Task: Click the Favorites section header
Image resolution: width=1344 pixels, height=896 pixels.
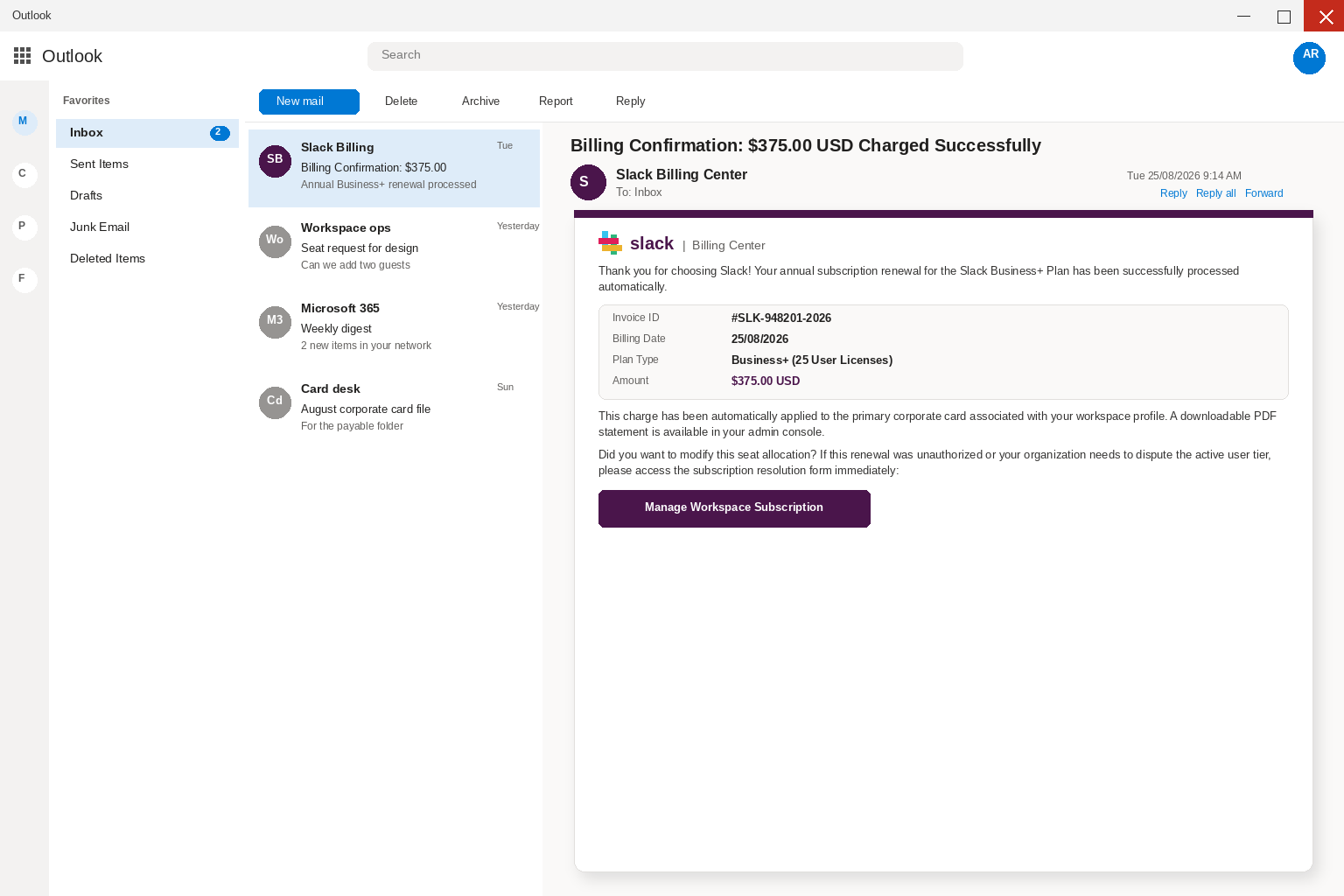Action: [87, 101]
